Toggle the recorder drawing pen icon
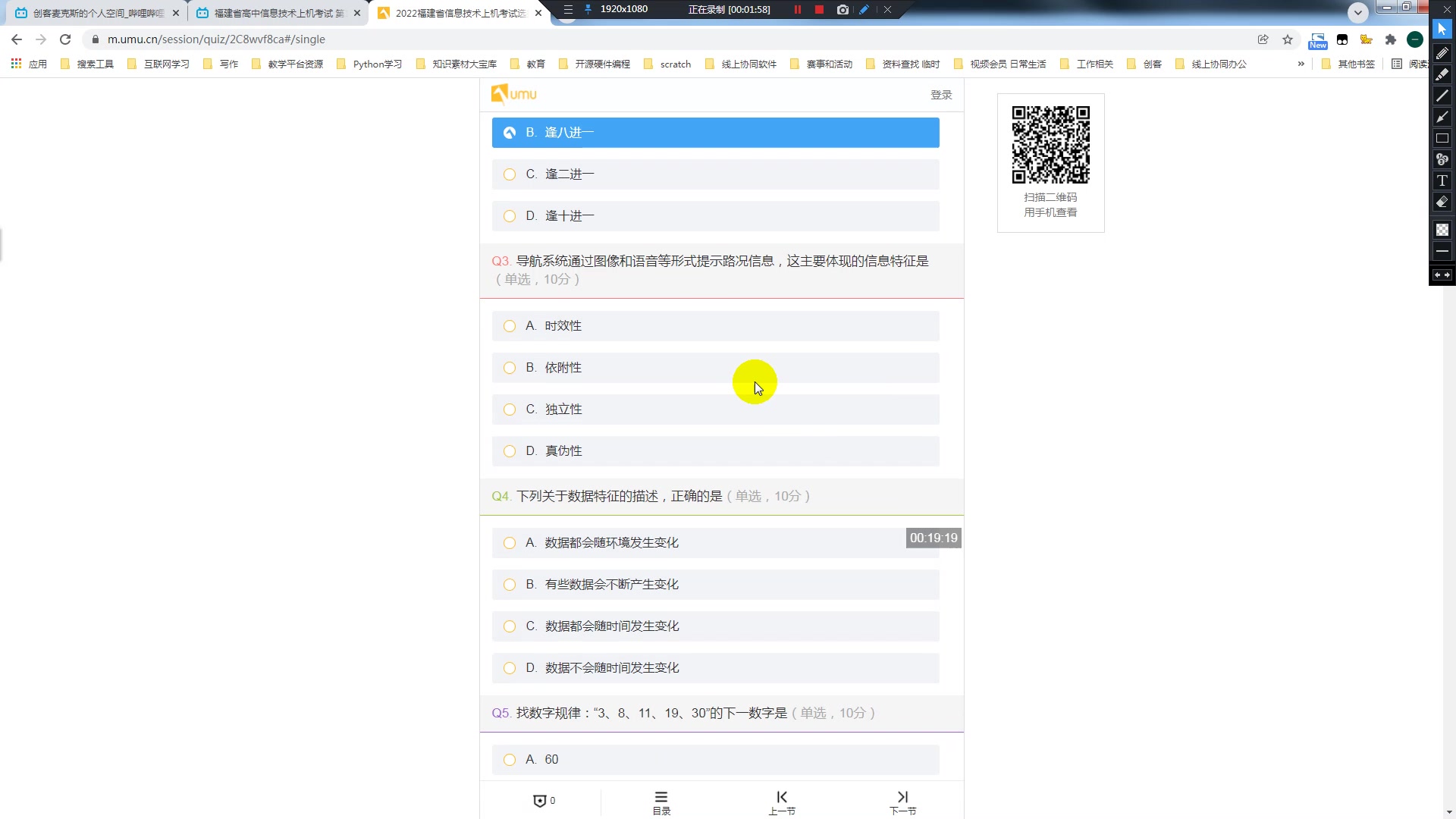 864,10
